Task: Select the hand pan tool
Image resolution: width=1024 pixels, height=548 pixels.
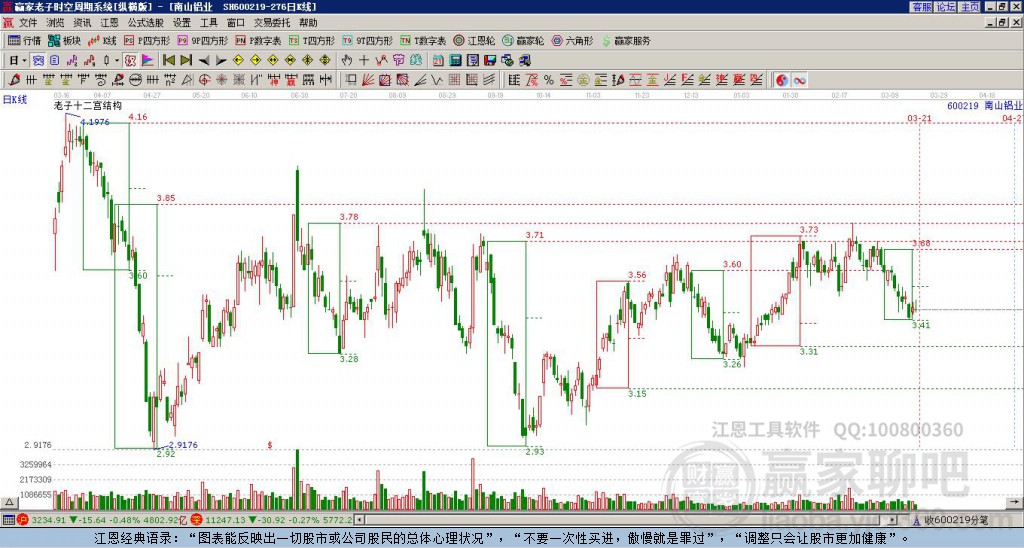Action: point(347,60)
